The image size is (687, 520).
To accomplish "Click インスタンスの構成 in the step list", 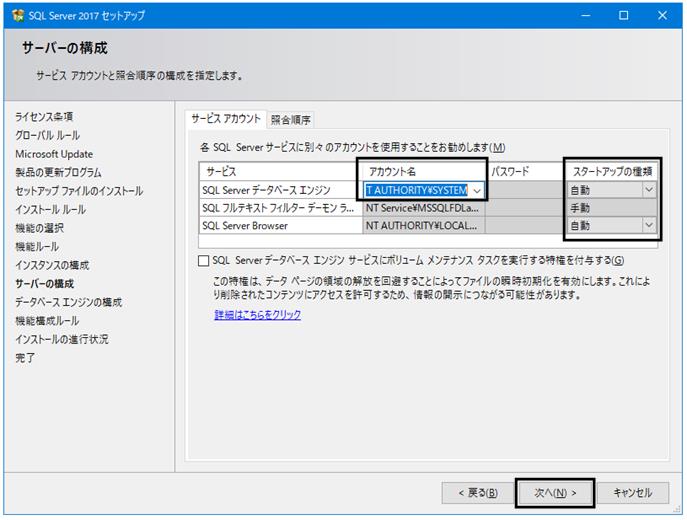I will click(52, 265).
